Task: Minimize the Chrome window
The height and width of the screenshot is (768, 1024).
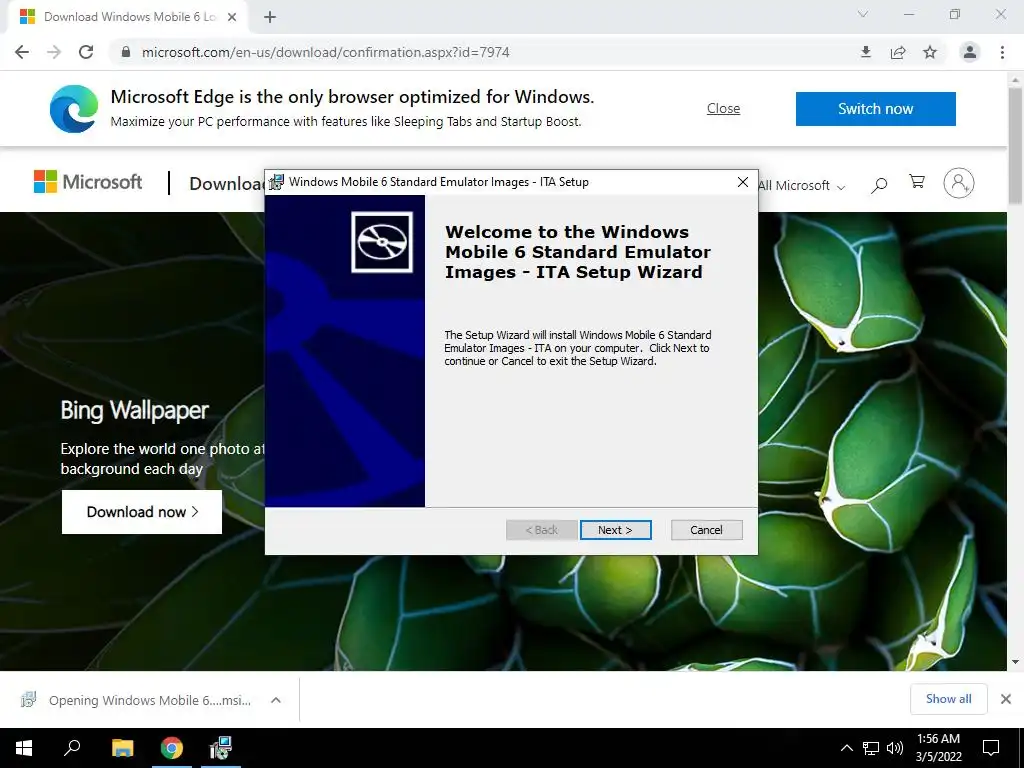Action: pyautogui.click(x=909, y=14)
